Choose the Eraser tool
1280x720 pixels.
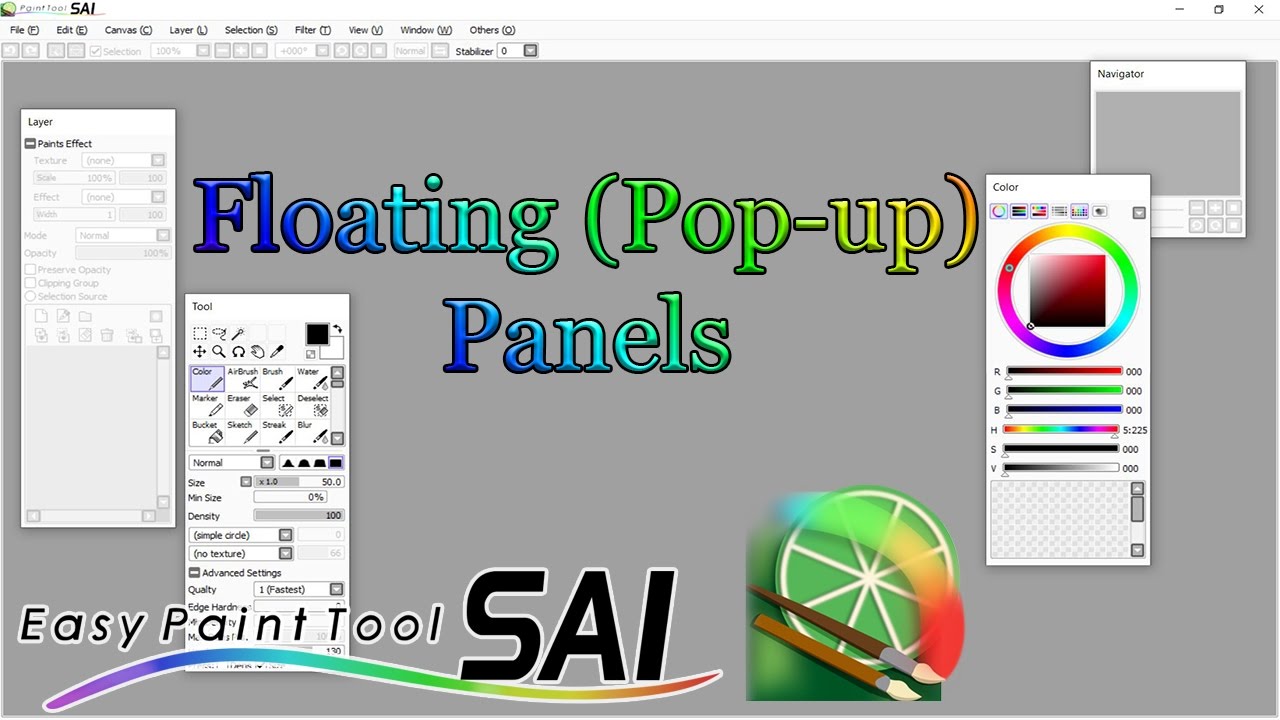[242, 405]
